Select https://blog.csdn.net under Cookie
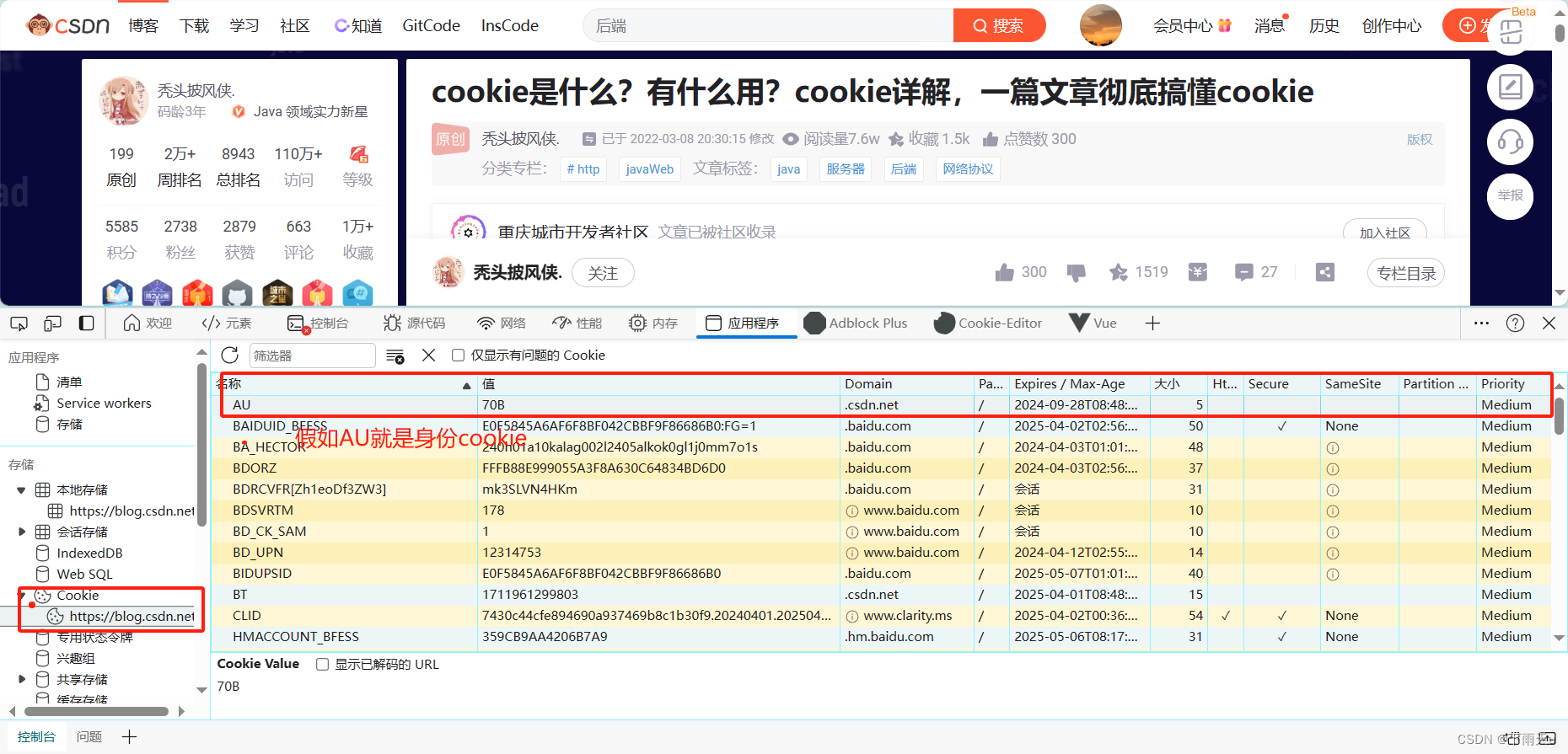1568x754 pixels. (x=132, y=617)
